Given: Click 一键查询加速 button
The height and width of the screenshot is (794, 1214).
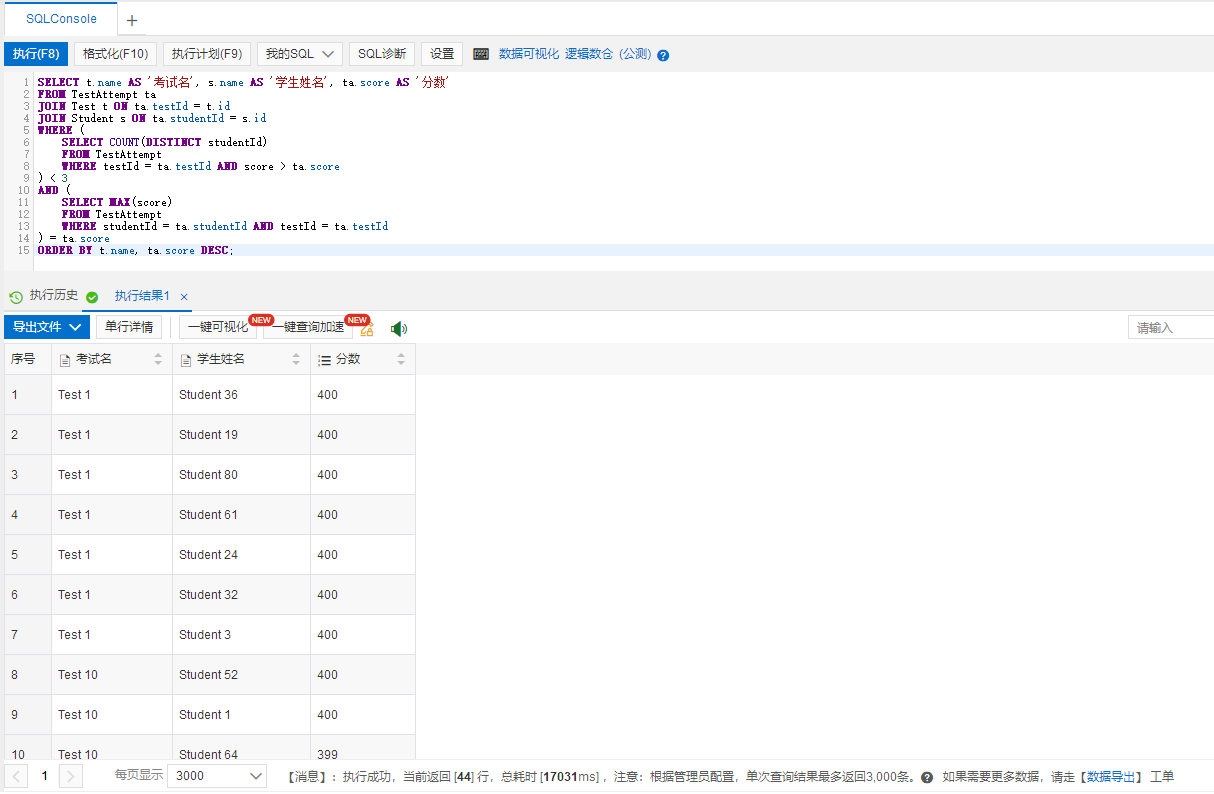Looking at the screenshot, I should coord(308,327).
